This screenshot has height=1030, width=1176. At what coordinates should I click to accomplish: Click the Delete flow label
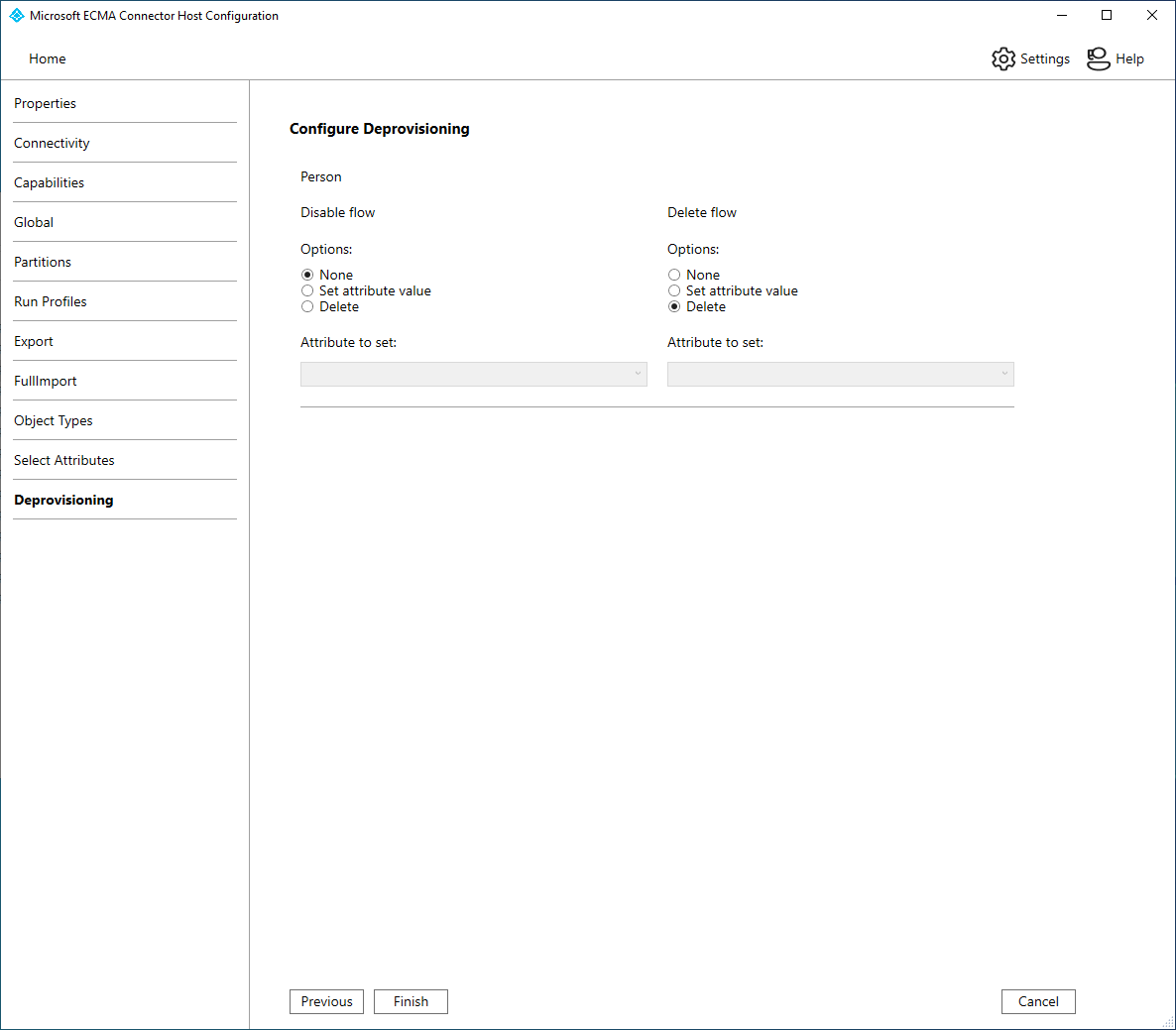tap(702, 213)
